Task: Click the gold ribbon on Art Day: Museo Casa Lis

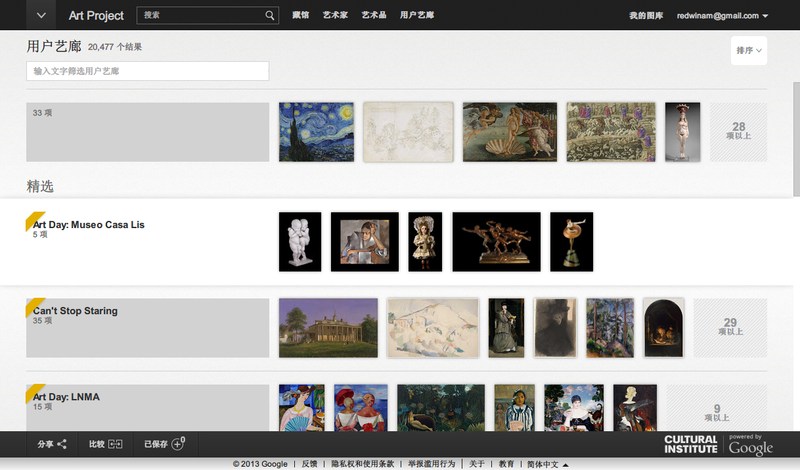Action: coord(35,221)
